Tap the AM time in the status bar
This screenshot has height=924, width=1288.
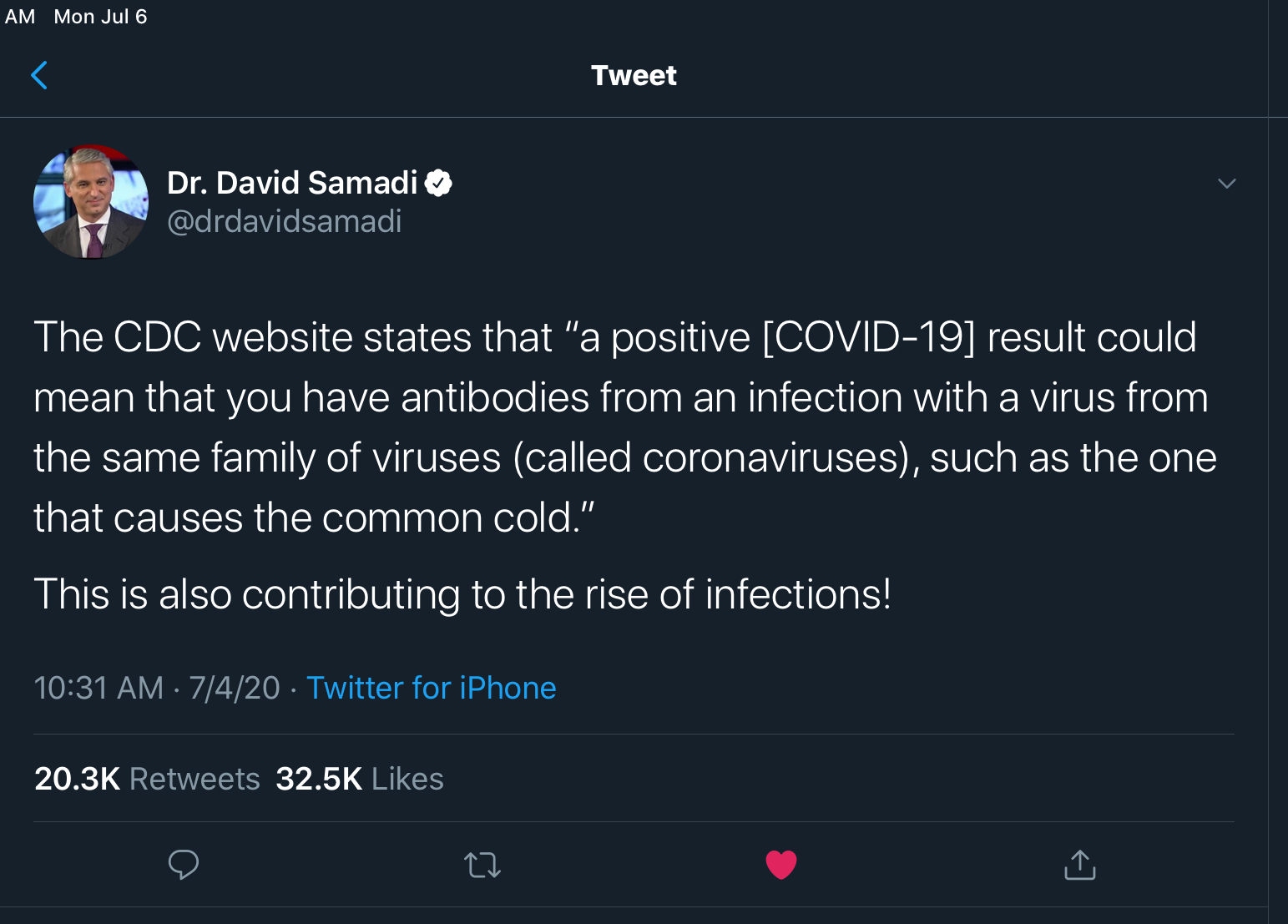click(x=20, y=17)
